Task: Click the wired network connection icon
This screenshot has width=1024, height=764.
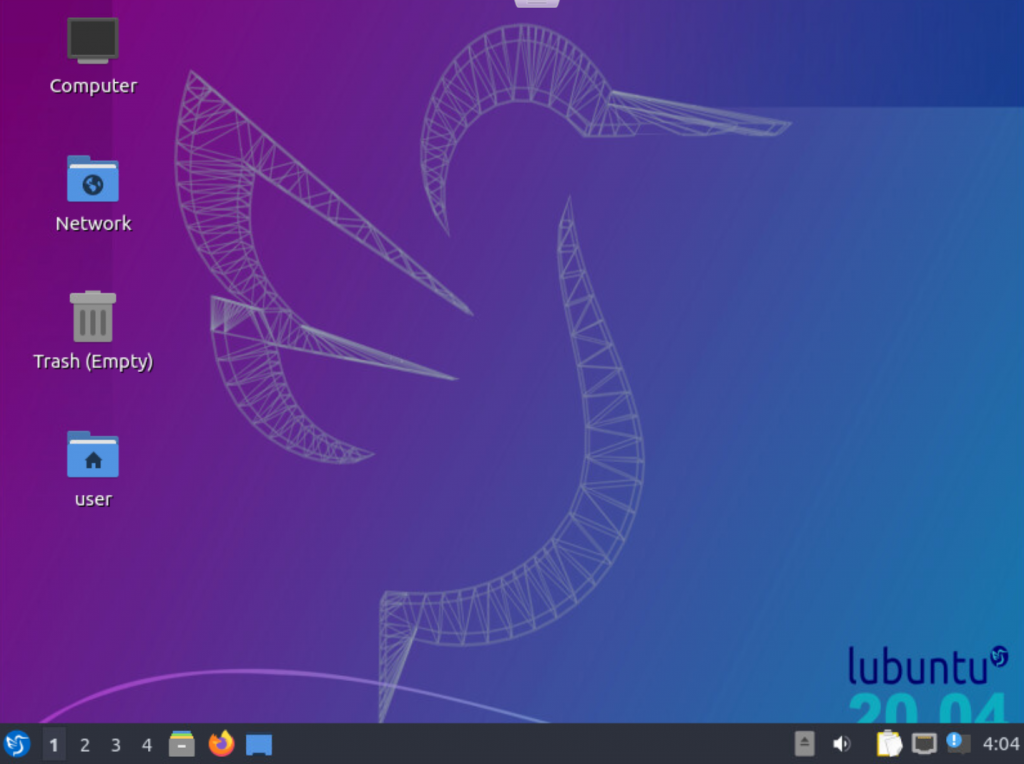Action: pos(925,744)
